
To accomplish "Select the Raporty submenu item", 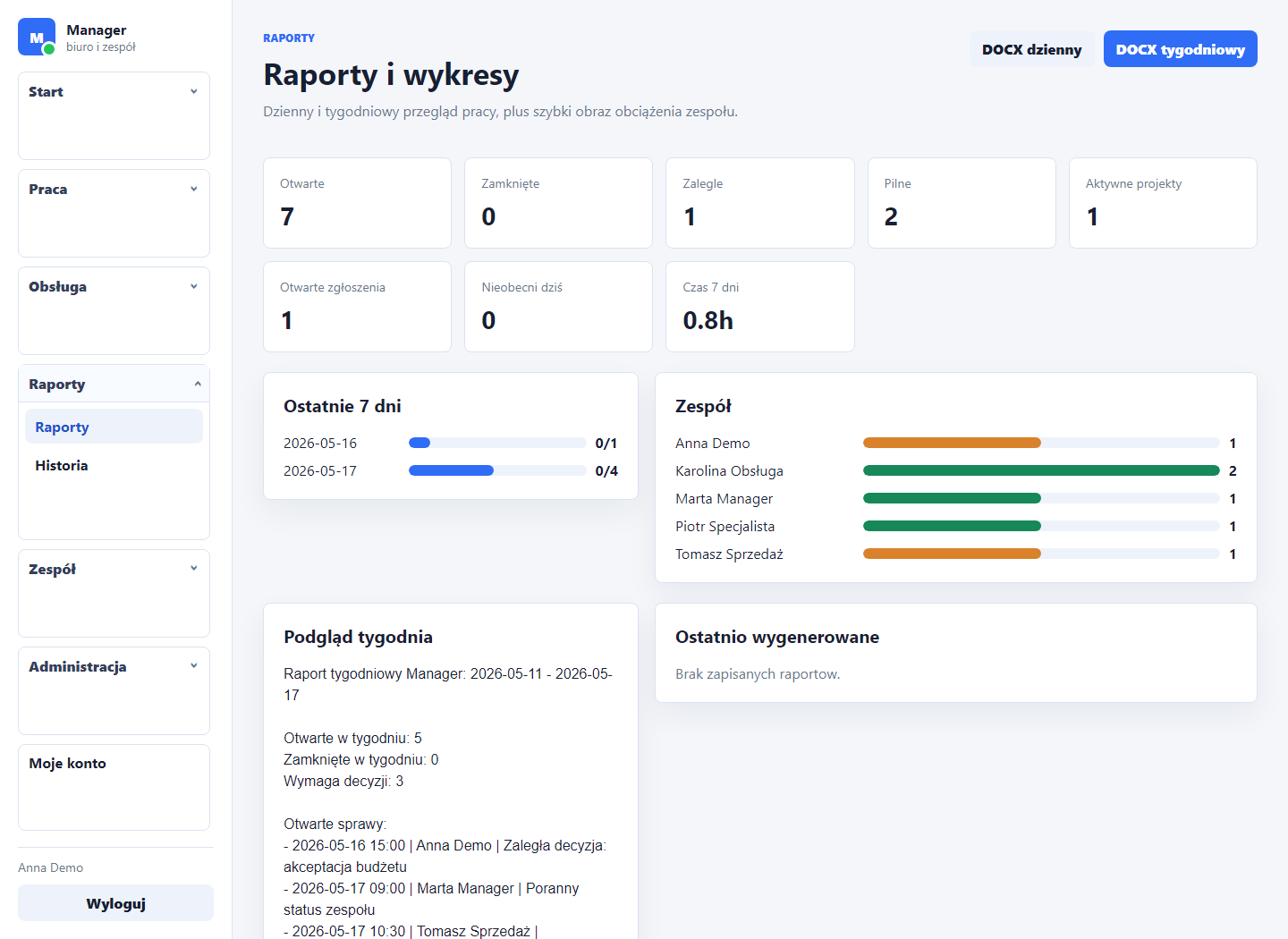I will 114,427.
